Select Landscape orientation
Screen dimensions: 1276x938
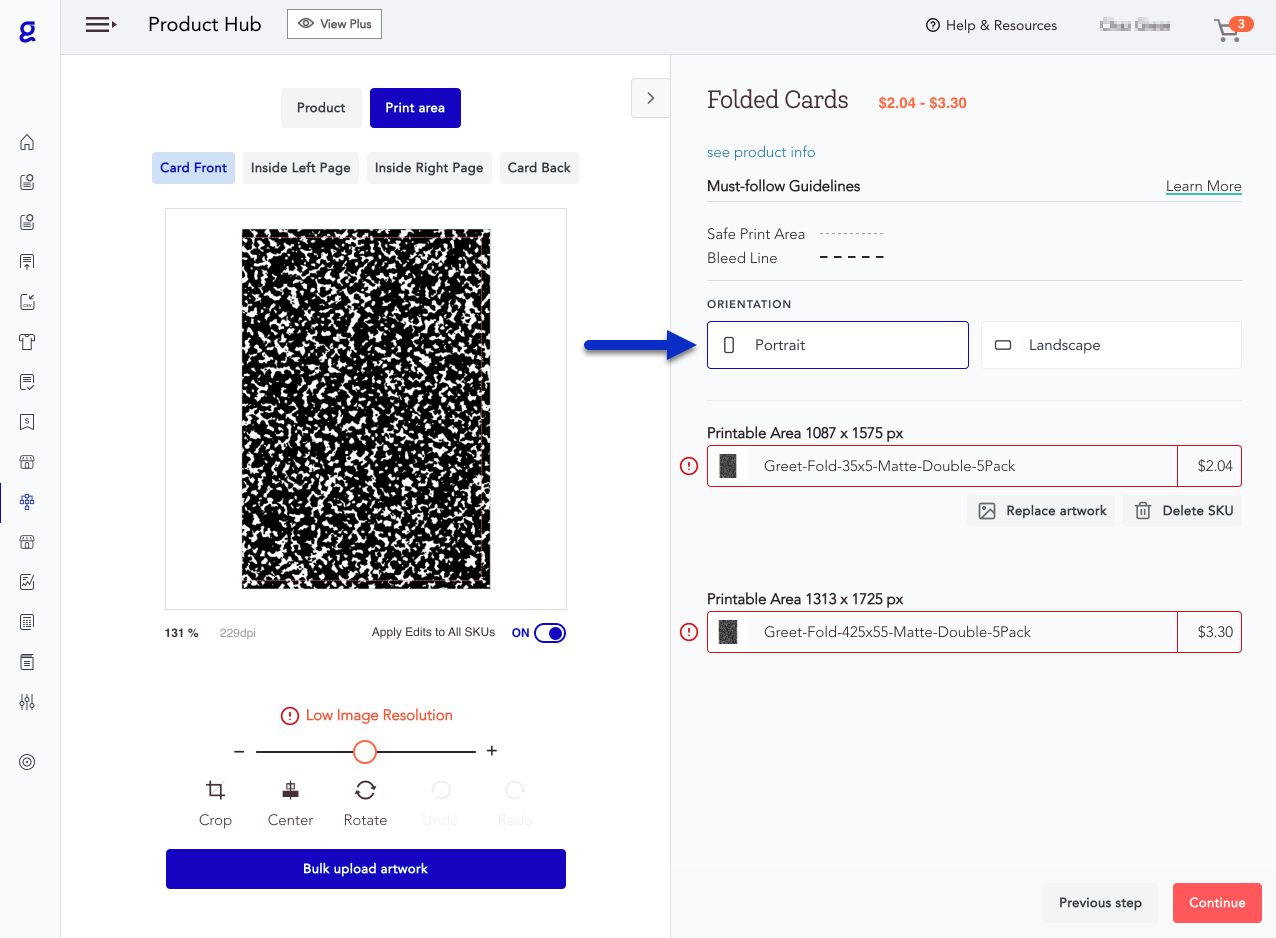pos(1110,345)
